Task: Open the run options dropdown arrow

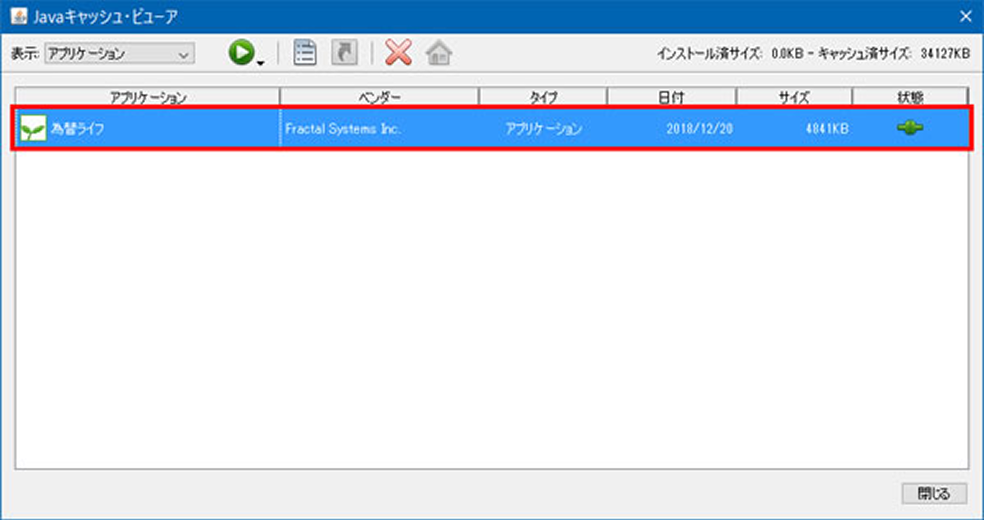Action: pos(260,62)
